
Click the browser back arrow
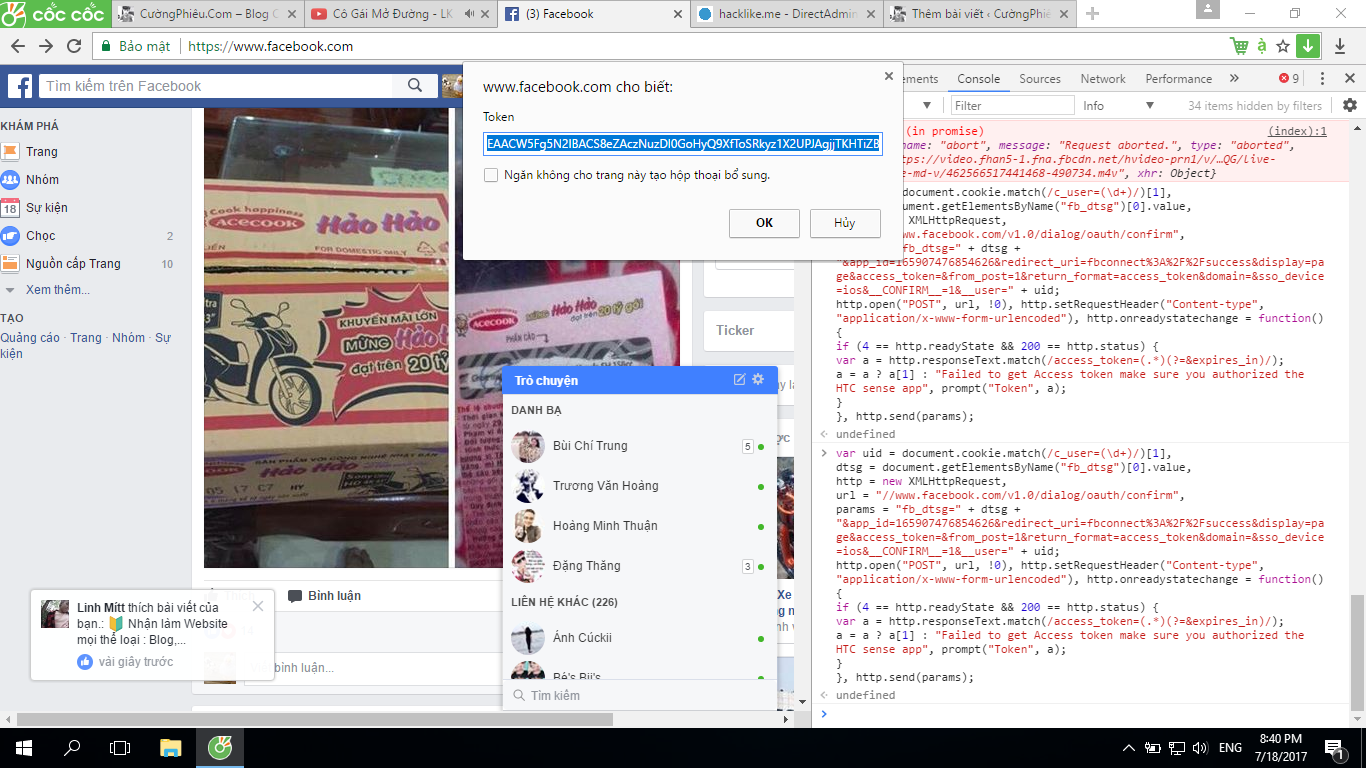(18, 46)
